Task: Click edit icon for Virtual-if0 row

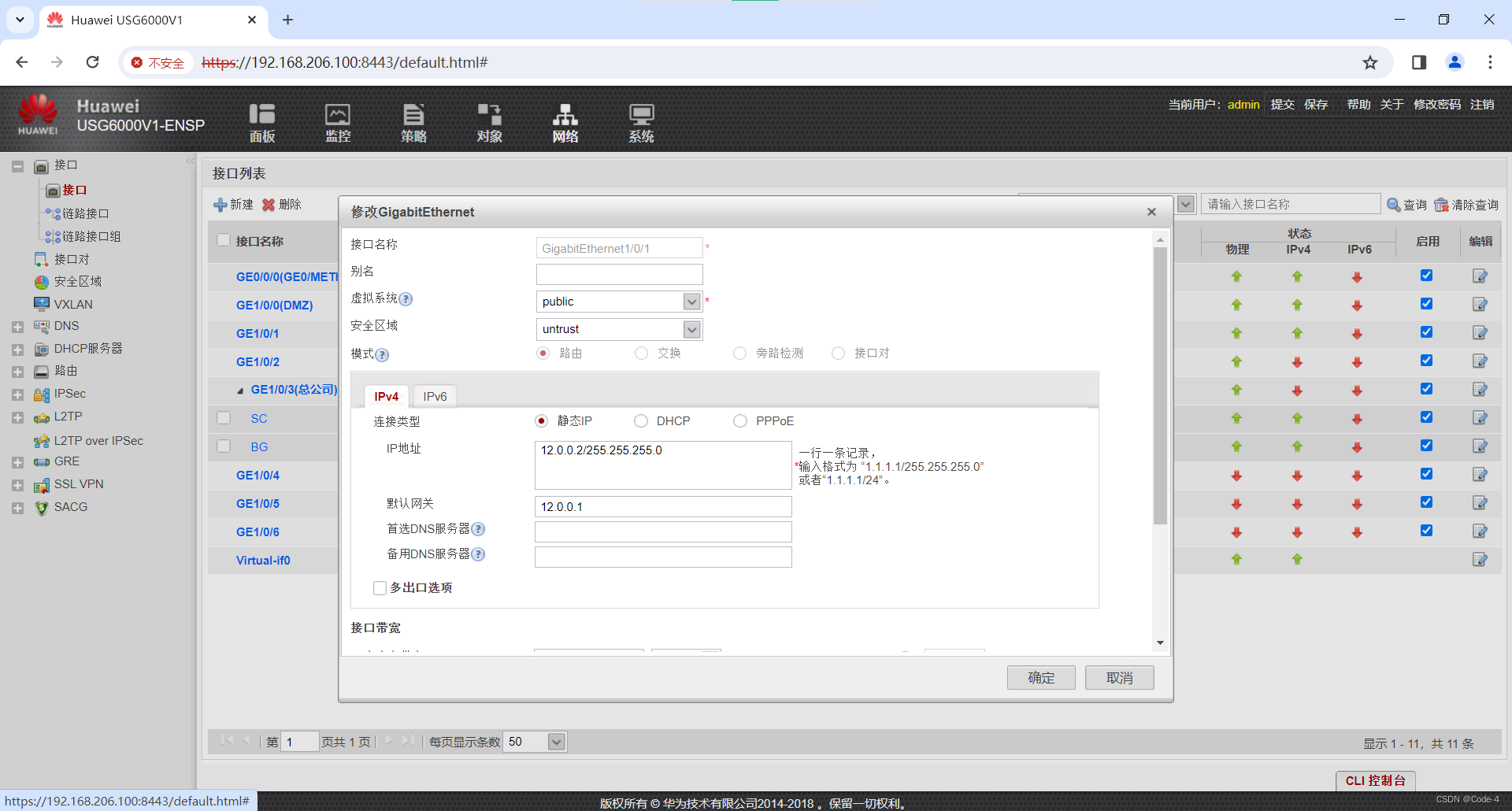Action: [x=1480, y=560]
